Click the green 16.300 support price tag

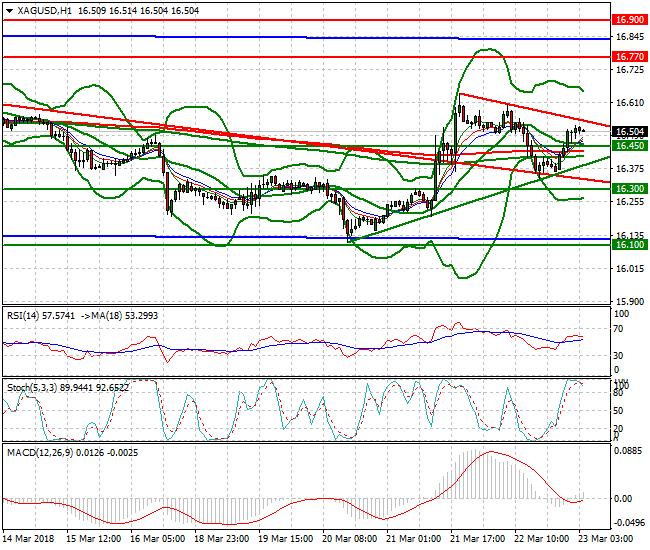[x=629, y=188]
